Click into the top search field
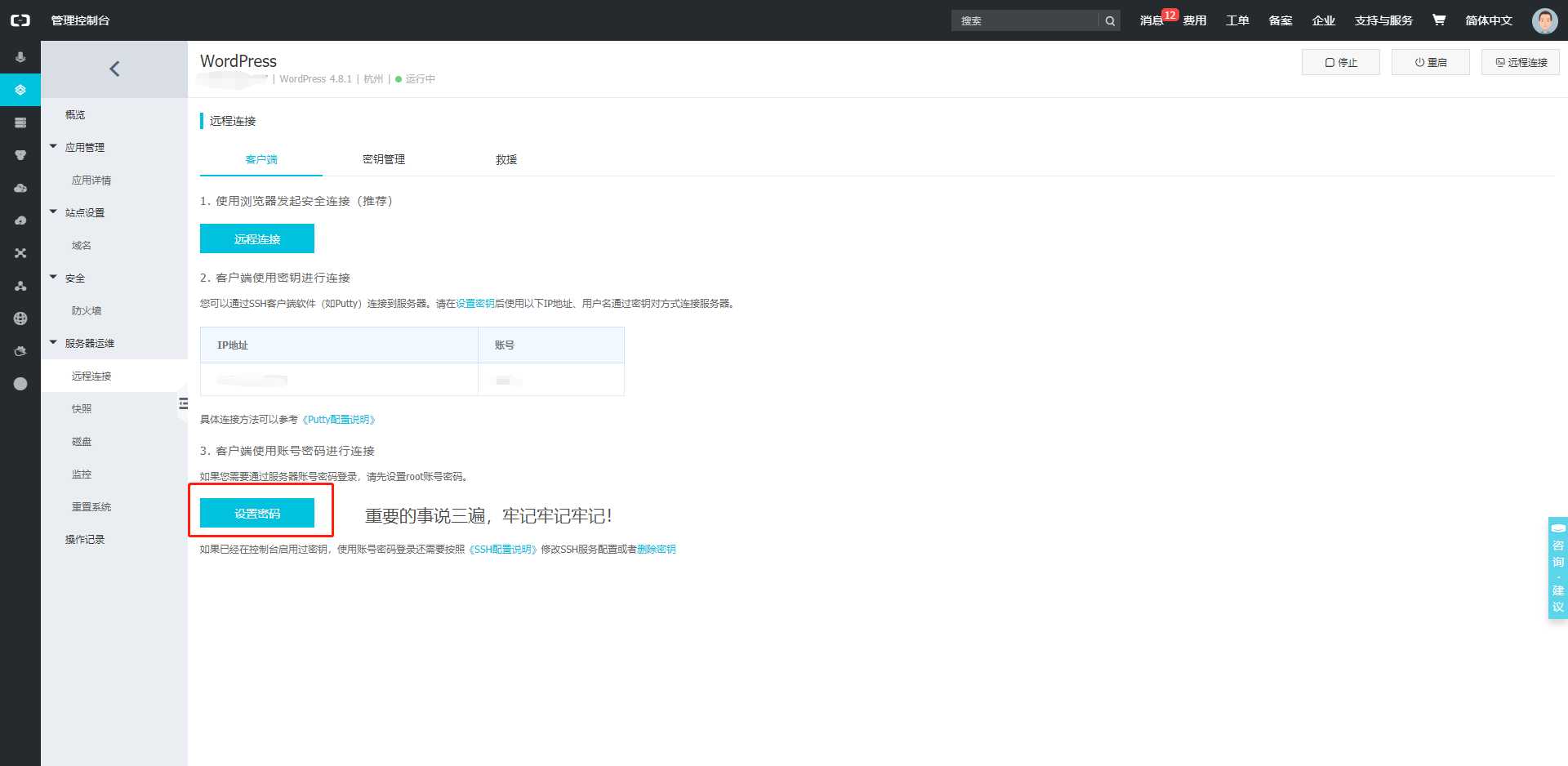Screen dimensions: 1568x766 [1025, 21]
